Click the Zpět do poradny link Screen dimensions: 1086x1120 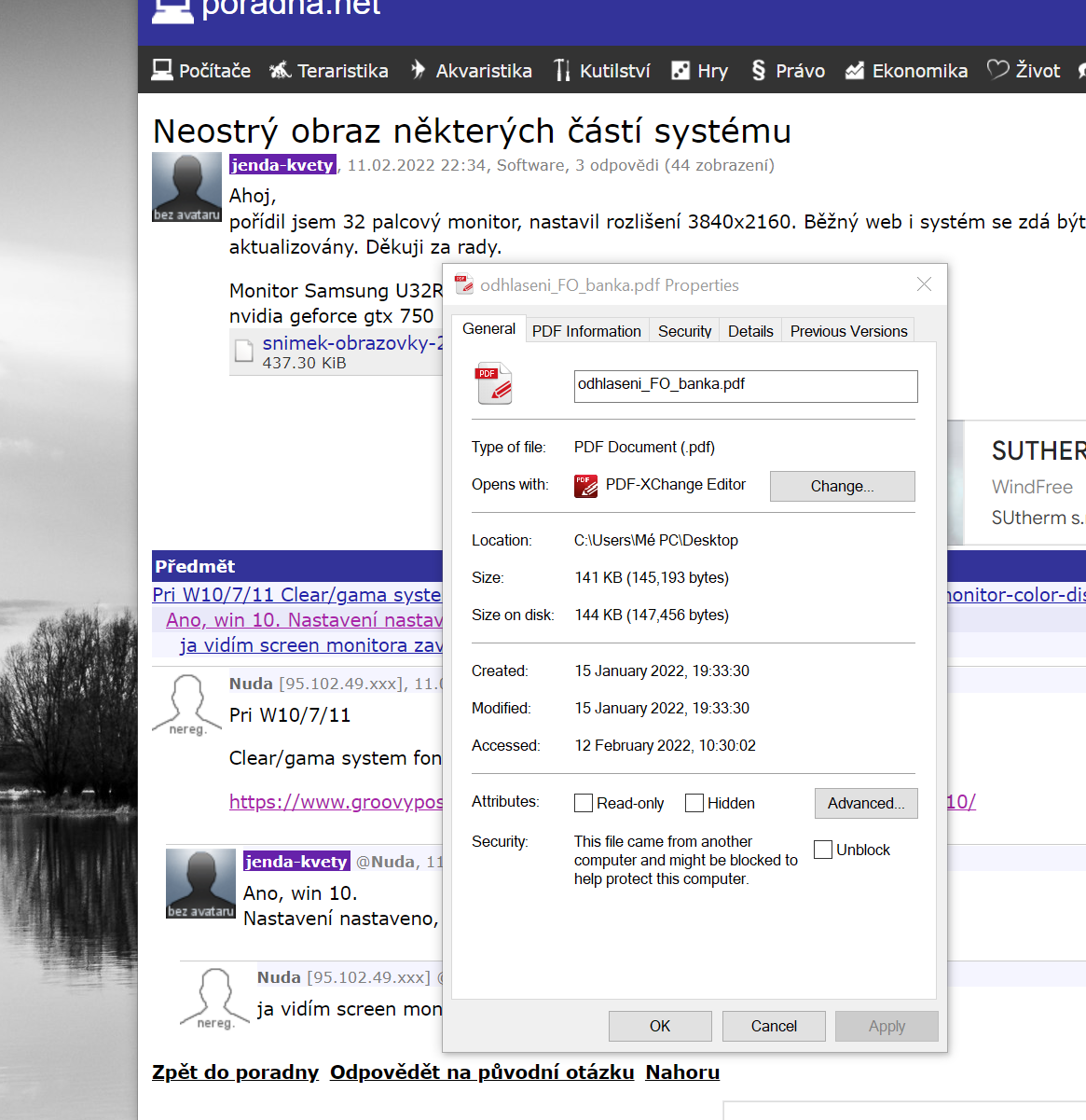(235, 1072)
